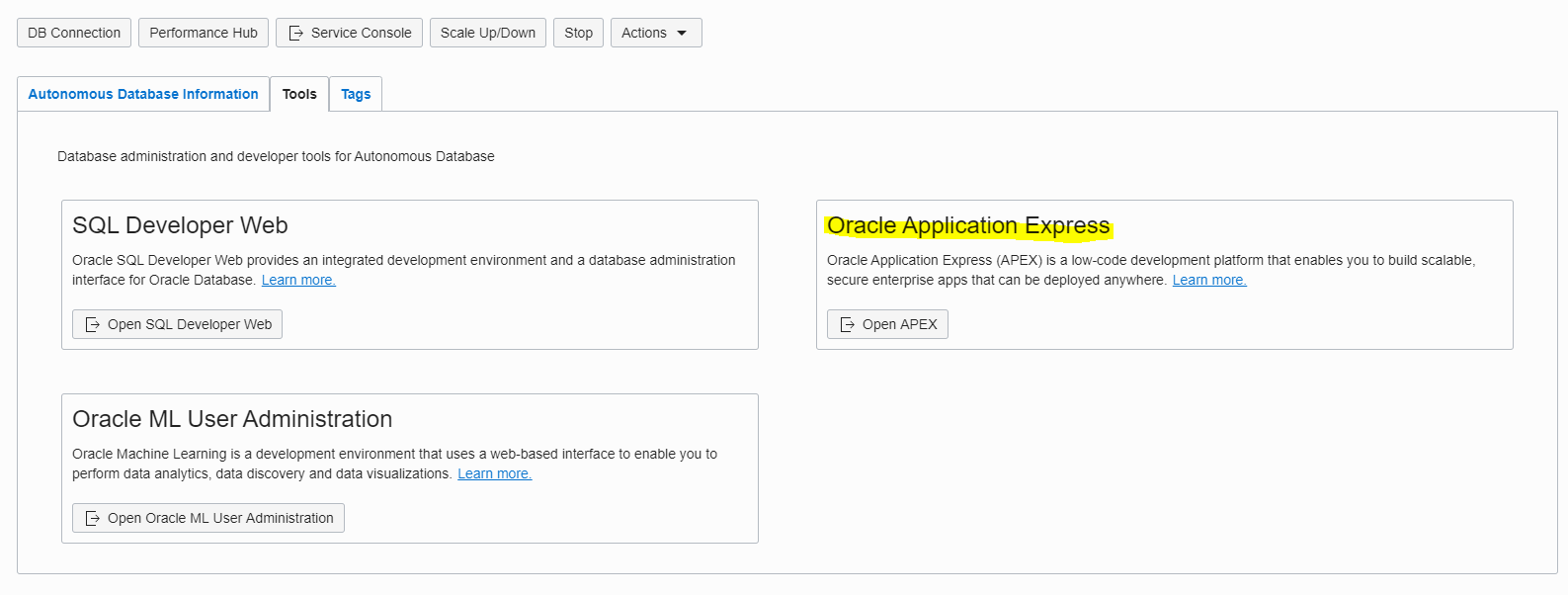This screenshot has width=1568, height=595.
Task: Follow SQL Developer Web Learn more link
Action: click(298, 280)
